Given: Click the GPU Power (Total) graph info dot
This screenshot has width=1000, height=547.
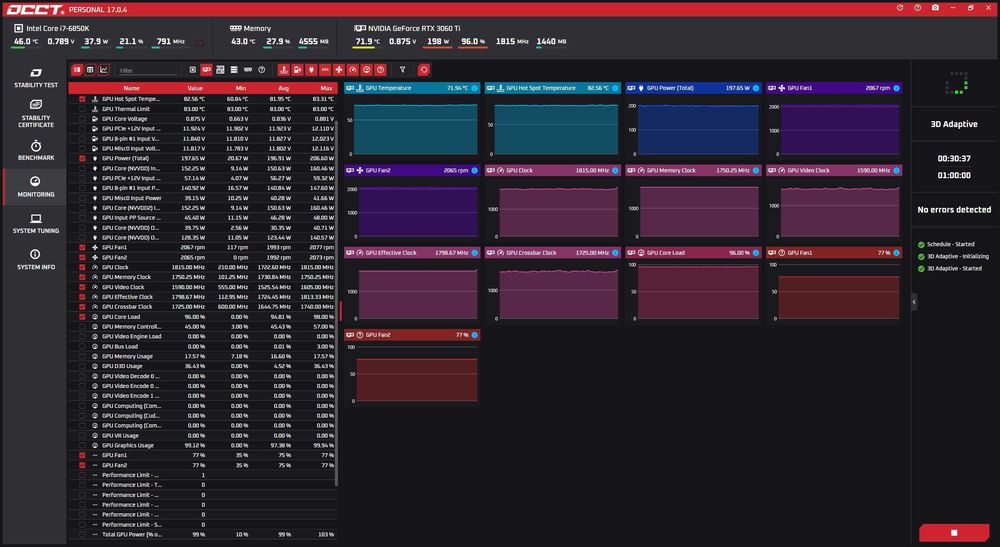Looking at the screenshot, I should [756, 88].
